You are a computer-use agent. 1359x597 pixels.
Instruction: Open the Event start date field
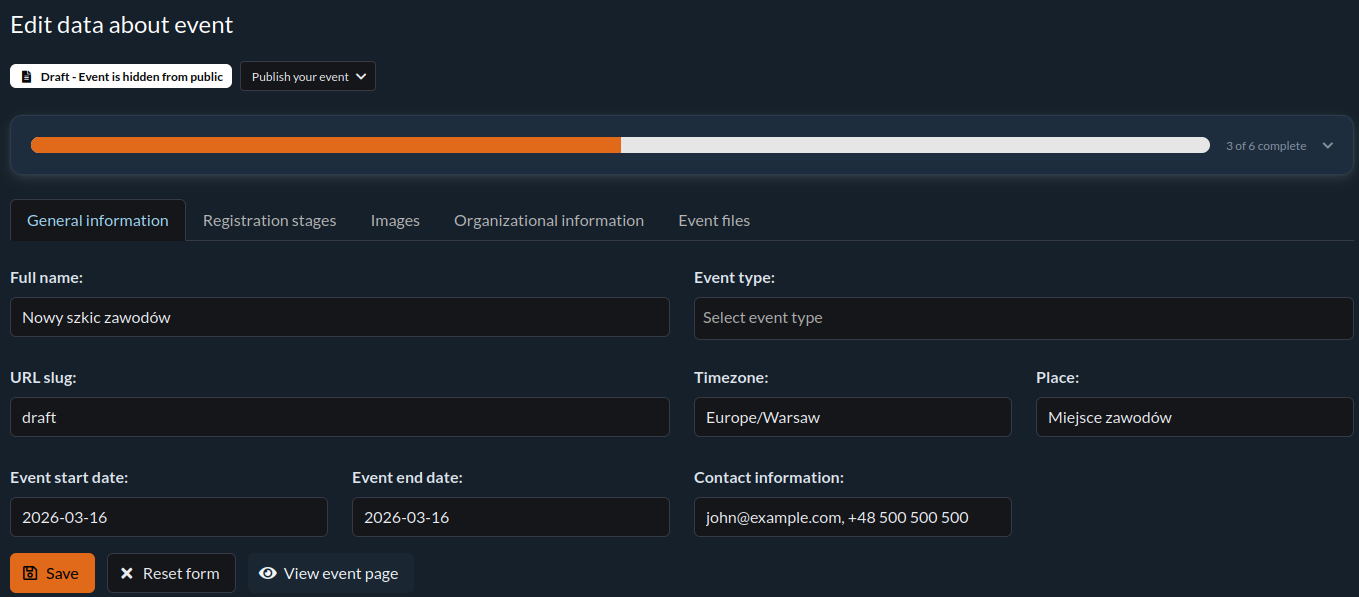tap(168, 517)
